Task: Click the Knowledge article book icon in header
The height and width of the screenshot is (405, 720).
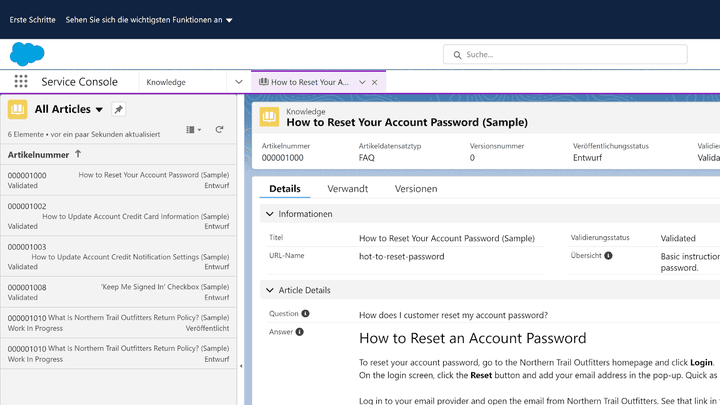Action: pyautogui.click(x=268, y=117)
